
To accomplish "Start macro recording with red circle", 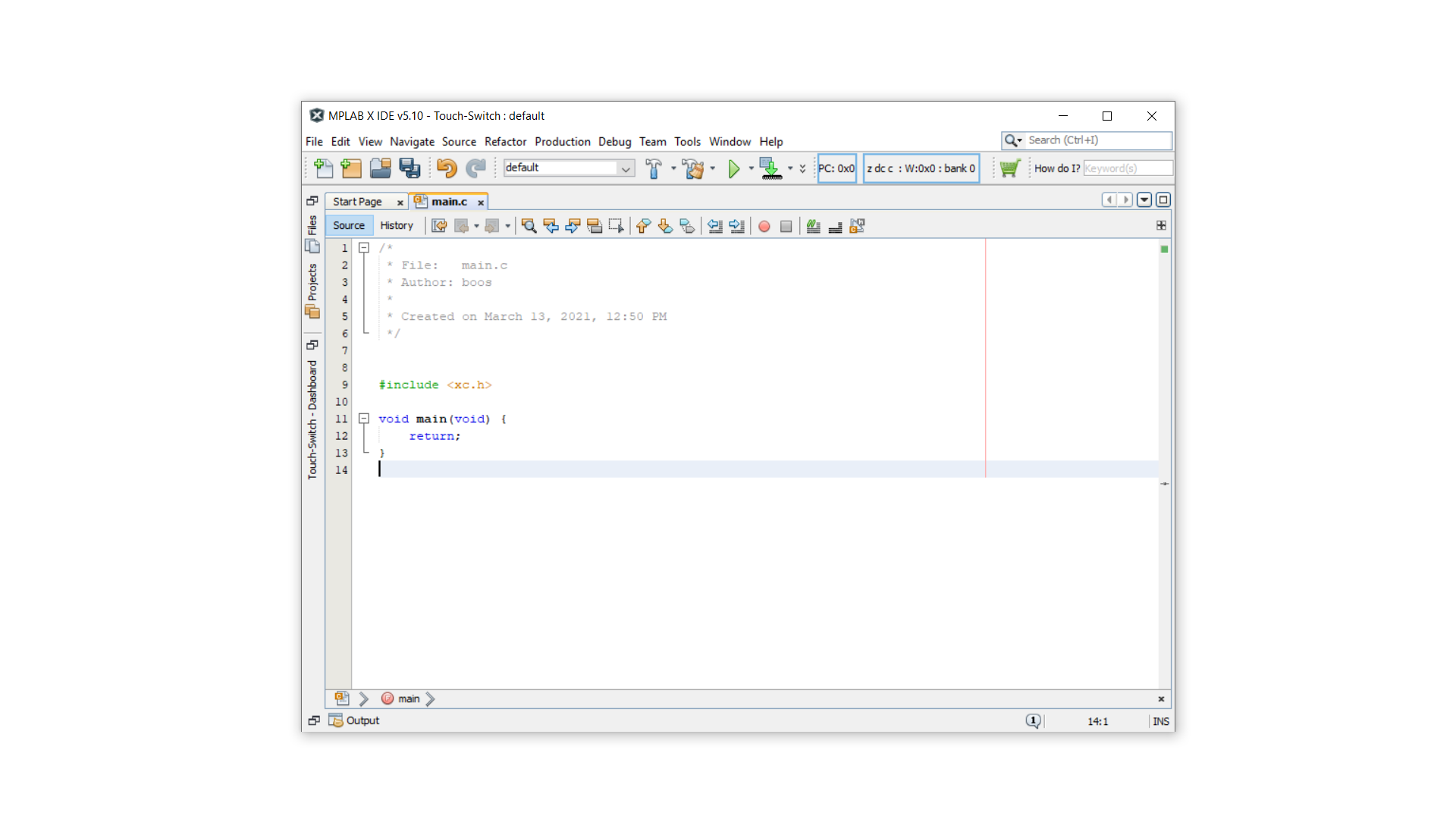I will tap(764, 226).
